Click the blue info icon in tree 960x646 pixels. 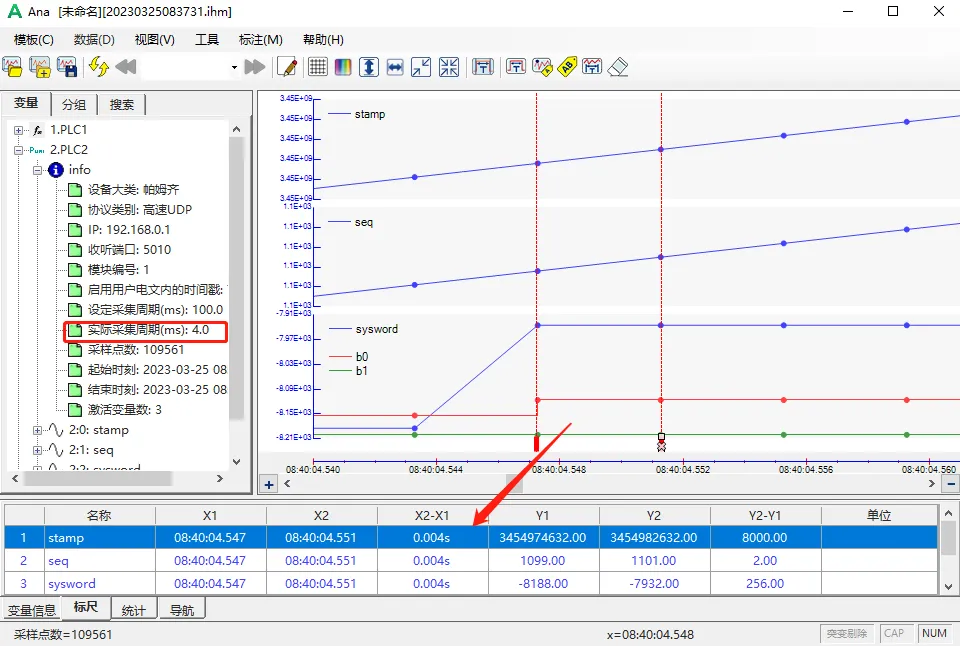56,170
